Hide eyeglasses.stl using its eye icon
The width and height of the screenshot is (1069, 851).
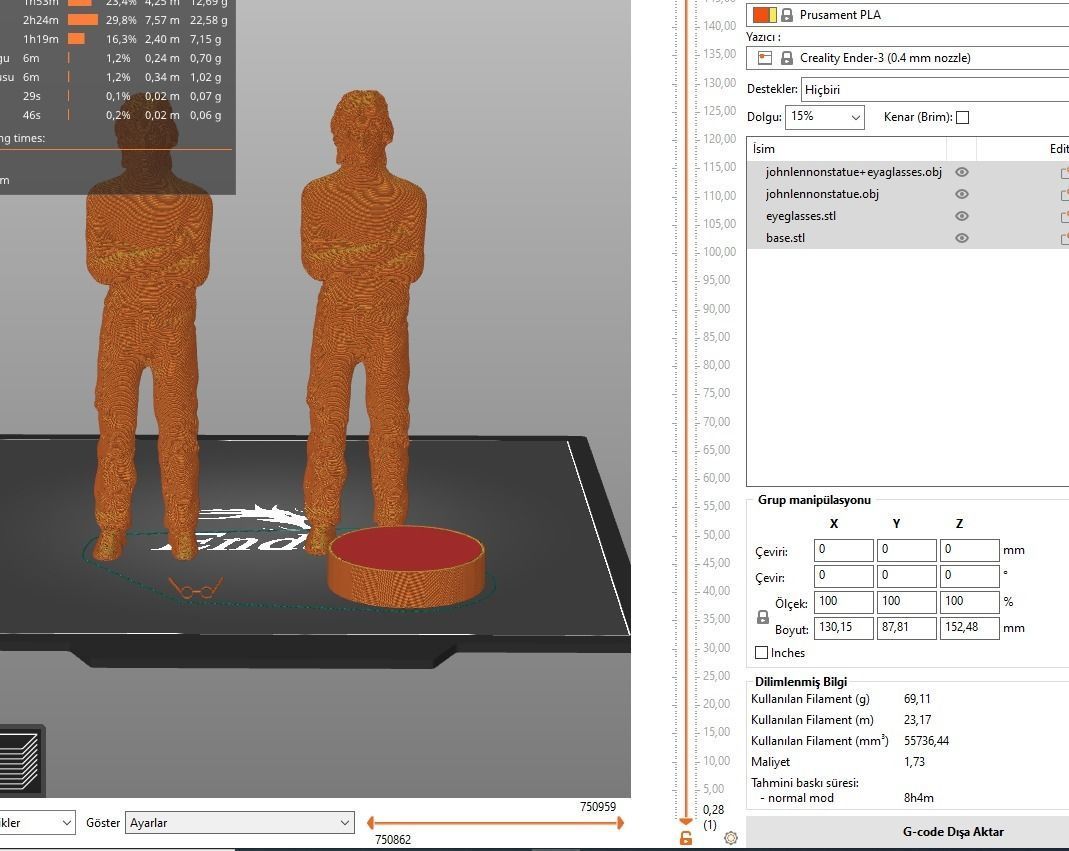pyautogui.click(x=962, y=216)
